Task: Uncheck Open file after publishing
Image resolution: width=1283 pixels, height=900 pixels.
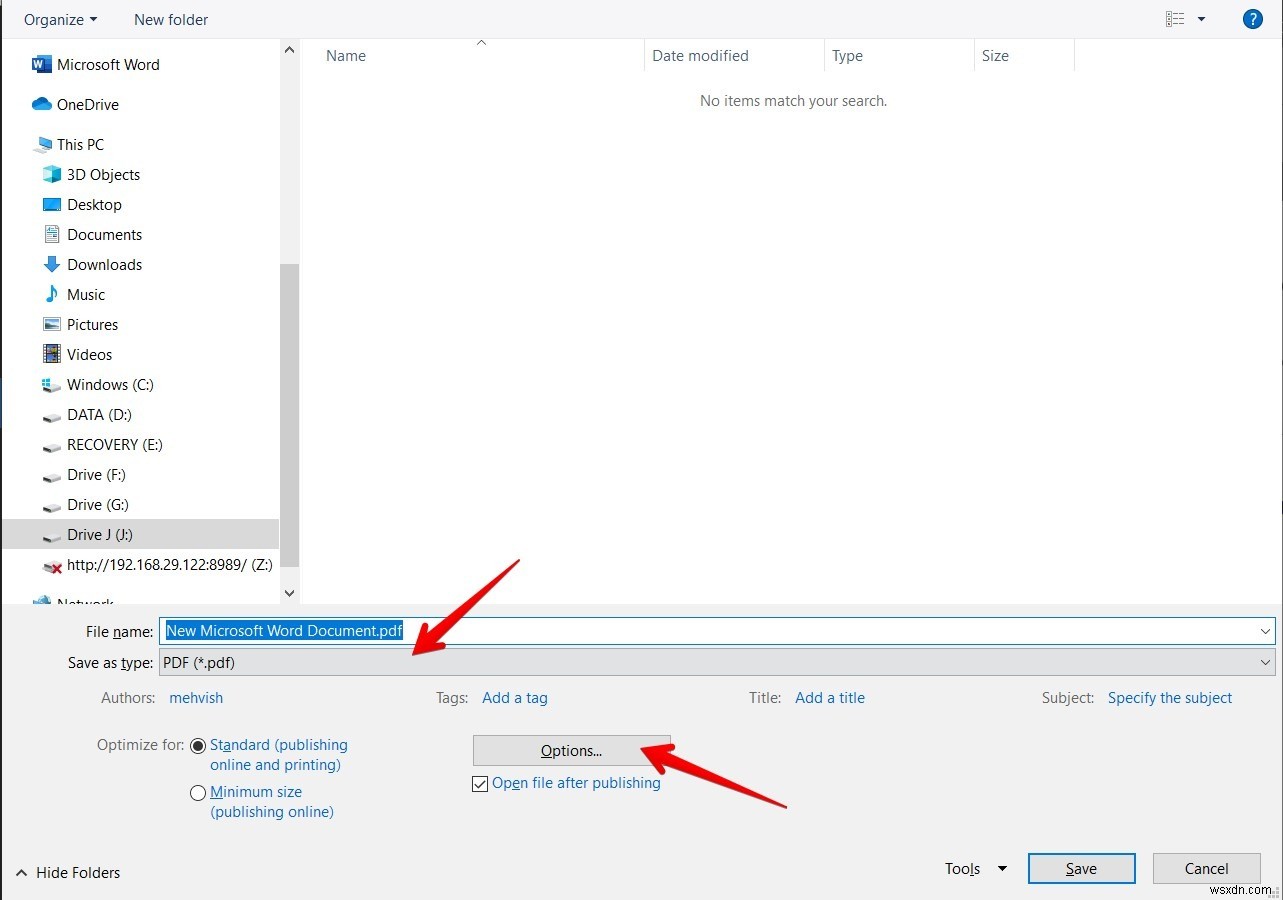Action: coord(480,784)
